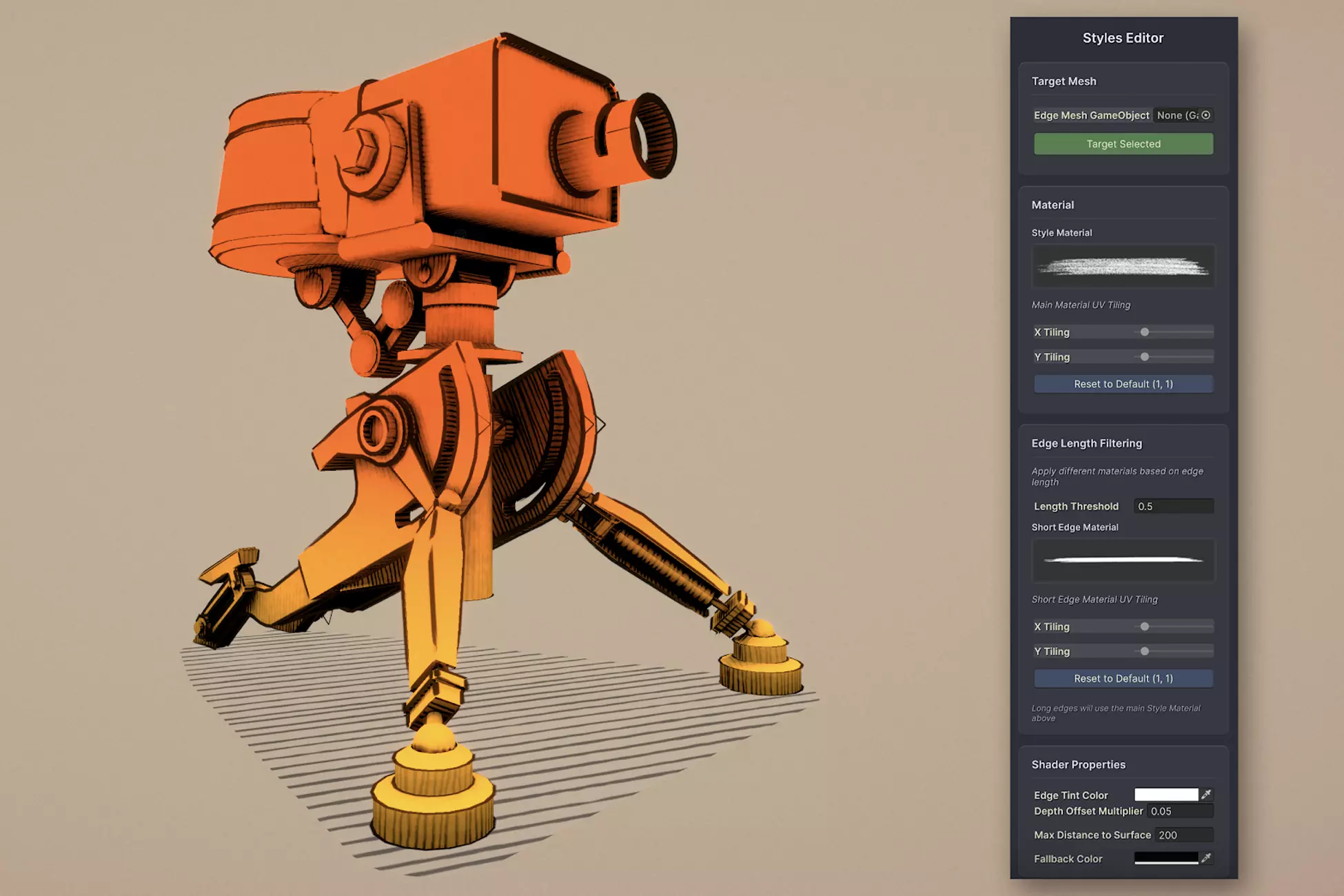Screen dimensions: 1344x896
Task: Click the Edge Length Filtering section header
Action: (x=1086, y=443)
